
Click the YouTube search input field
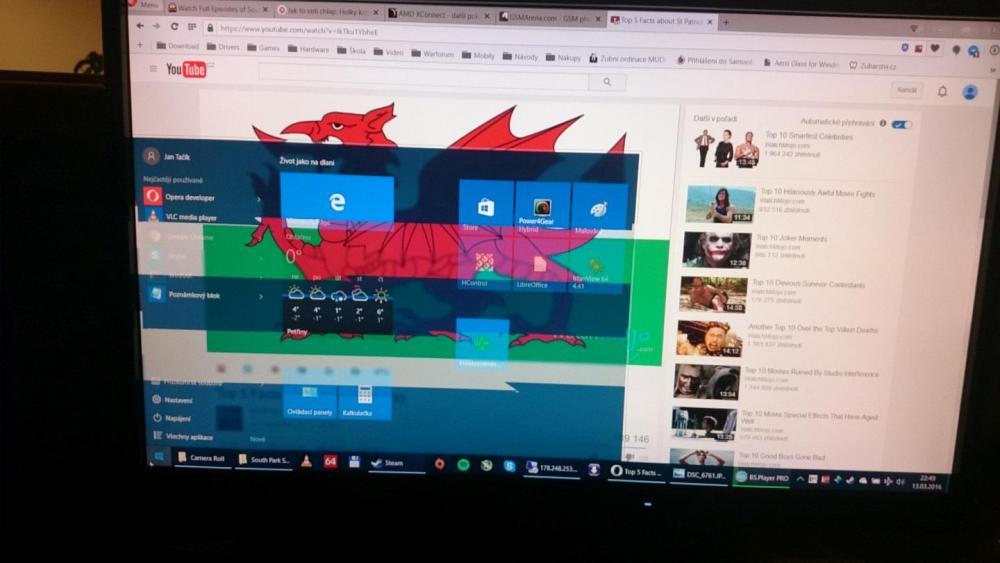[x=423, y=78]
